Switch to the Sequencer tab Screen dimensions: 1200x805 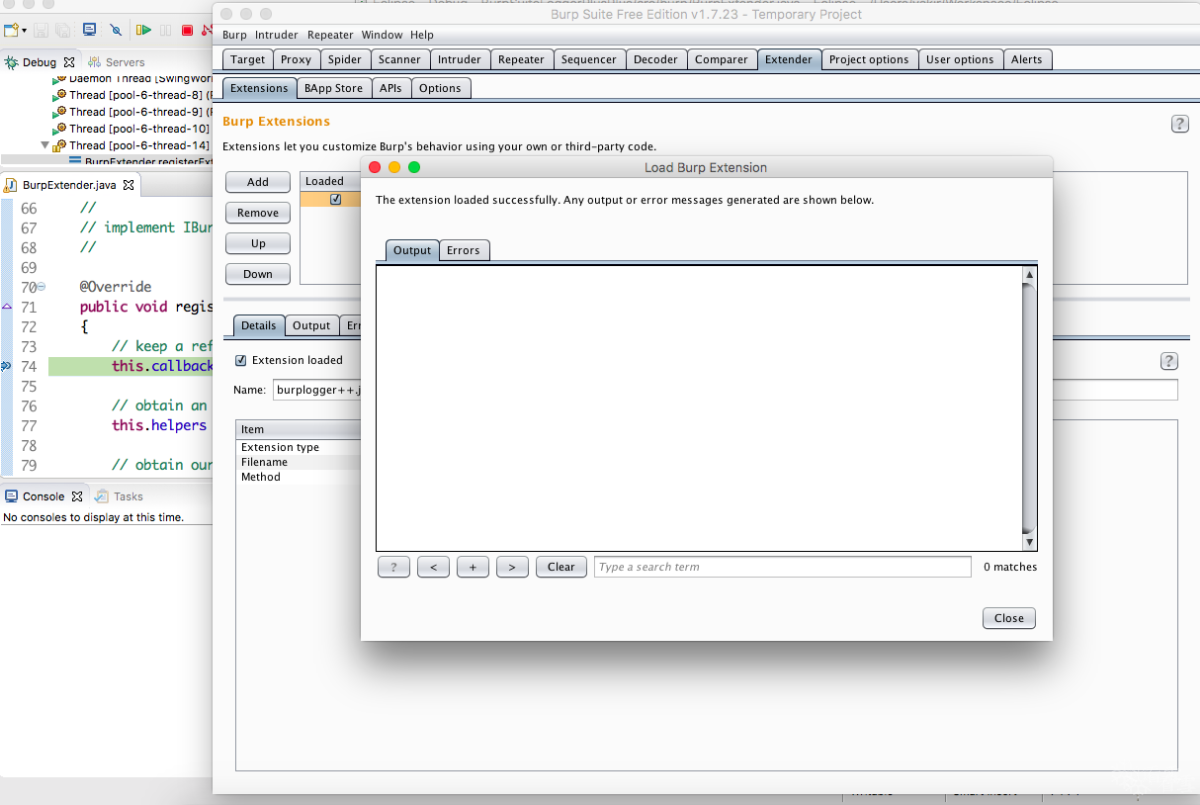(x=589, y=60)
